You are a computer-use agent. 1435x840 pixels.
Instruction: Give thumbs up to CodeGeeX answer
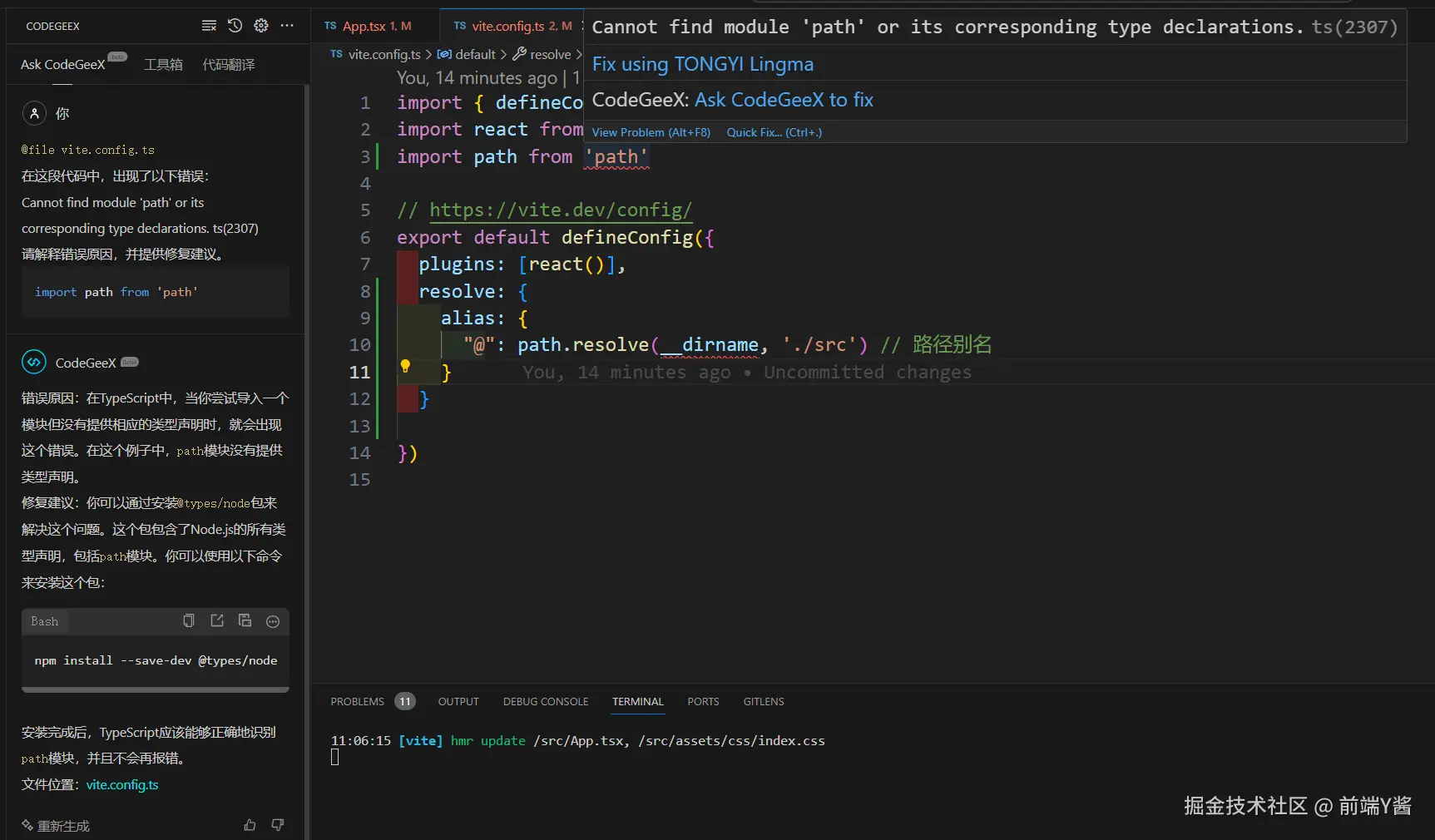point(250,825)
